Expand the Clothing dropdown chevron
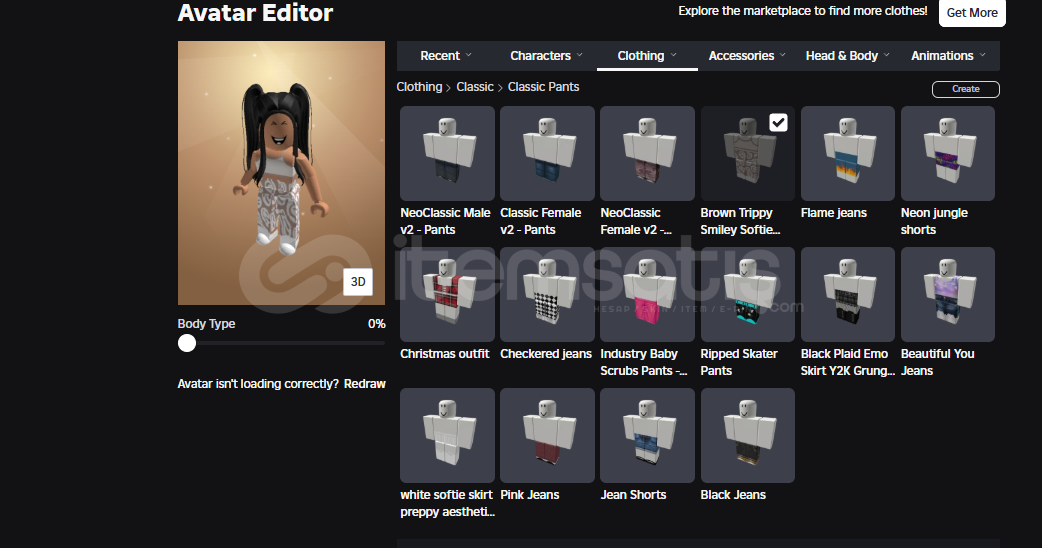 [673, 55]
